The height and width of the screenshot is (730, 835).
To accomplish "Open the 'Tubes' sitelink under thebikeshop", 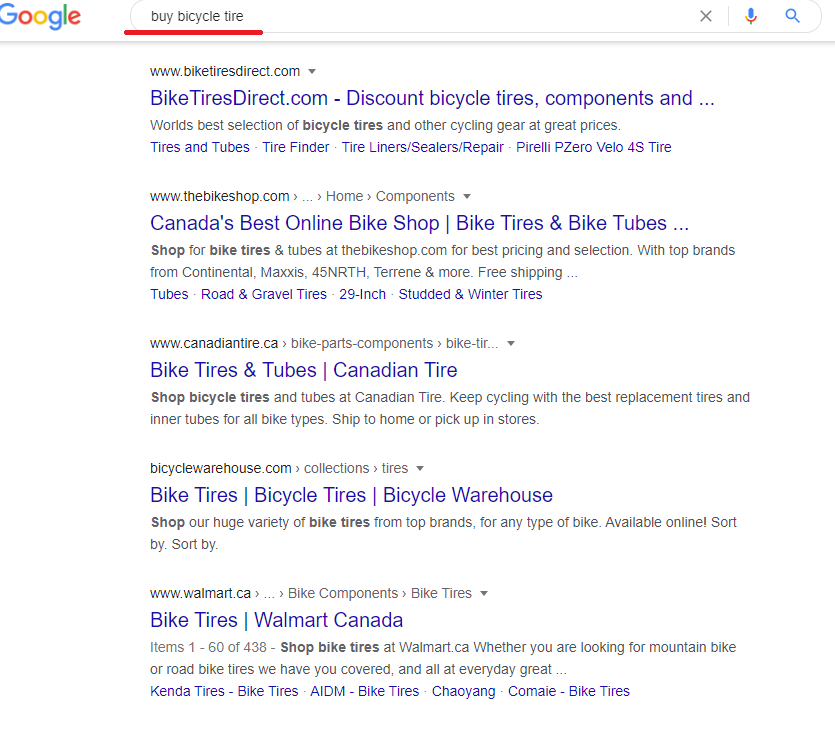I will 169,294.
